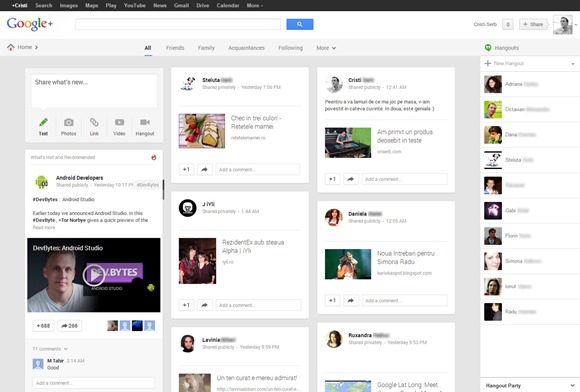Screen dimensions: 580x392
Task: Open the More dropdown in stream tabs
Action: 326,48
